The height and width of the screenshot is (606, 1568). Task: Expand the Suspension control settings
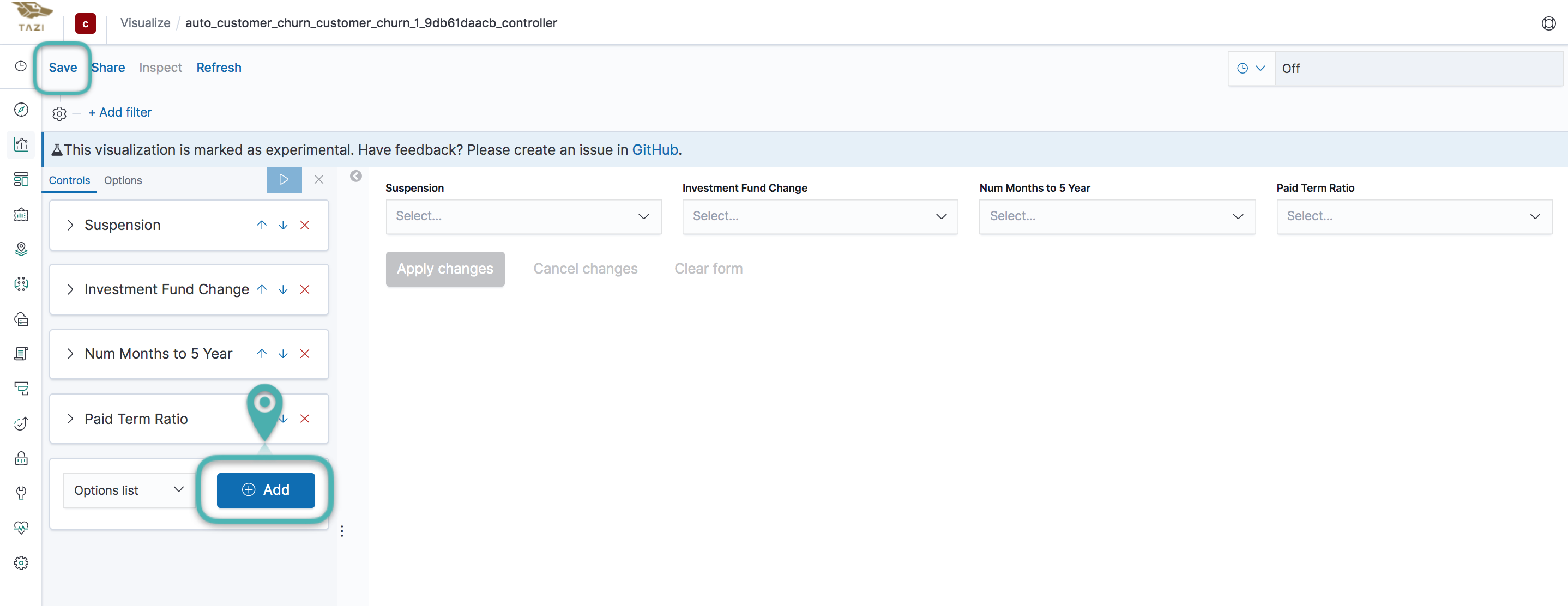70,225
